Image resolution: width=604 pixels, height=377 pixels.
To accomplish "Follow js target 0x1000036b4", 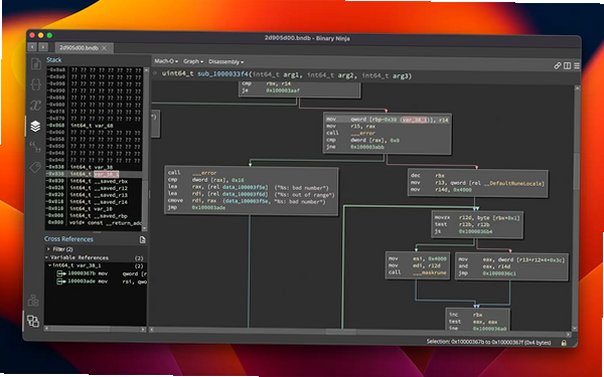I will (x=475, y=231).
